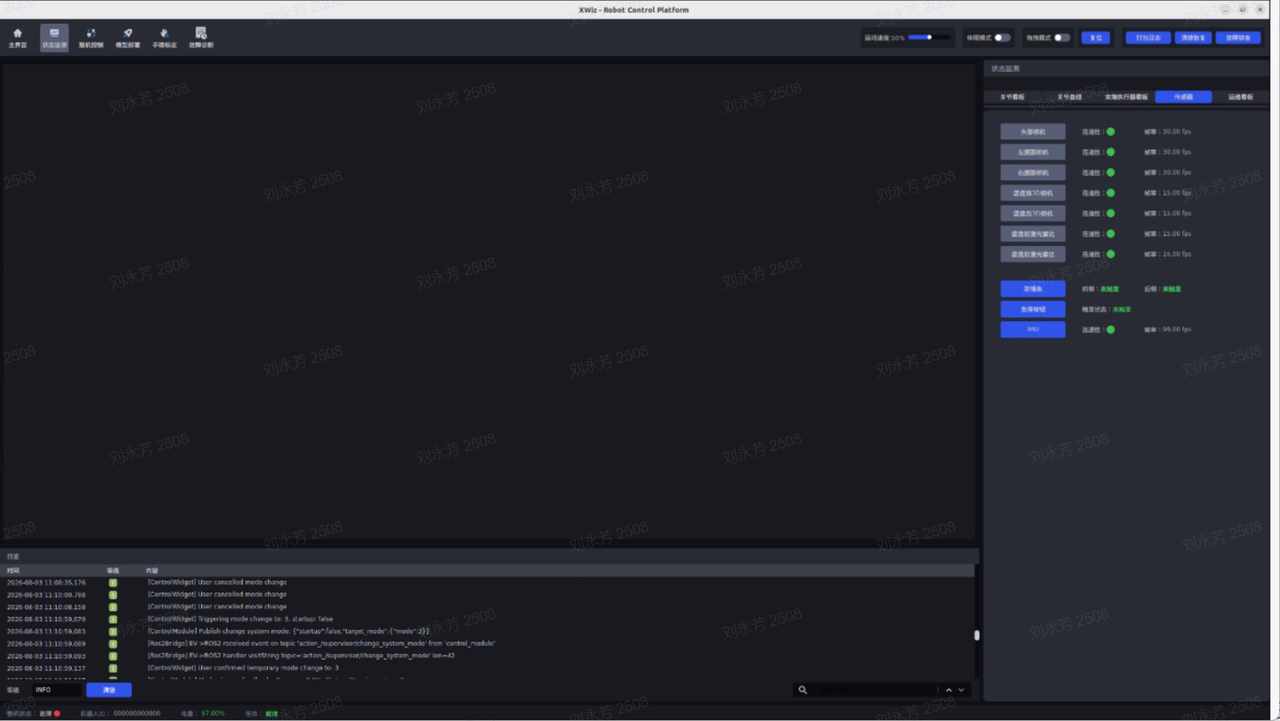
Task: Switch to the 关节曲线 tab
Action: 1069,97
